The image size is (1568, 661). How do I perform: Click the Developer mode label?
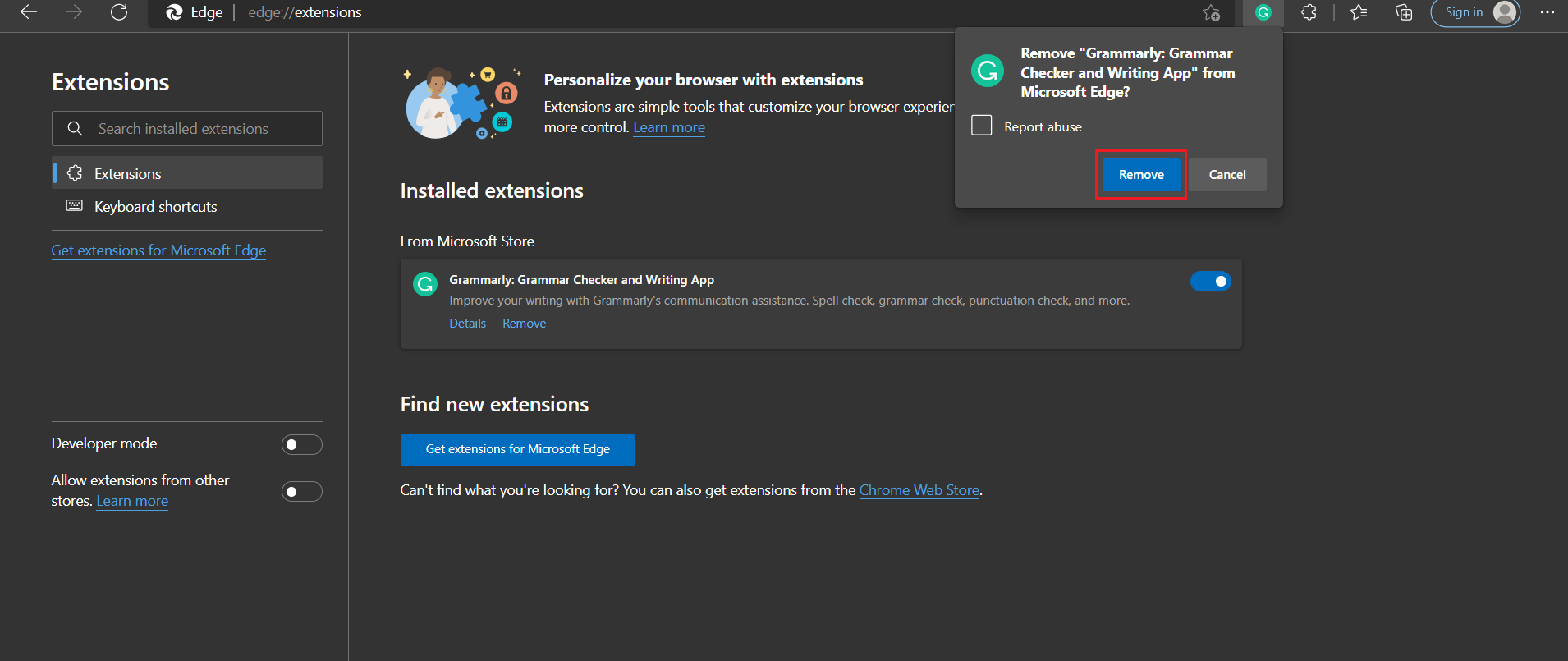[104, 443]
